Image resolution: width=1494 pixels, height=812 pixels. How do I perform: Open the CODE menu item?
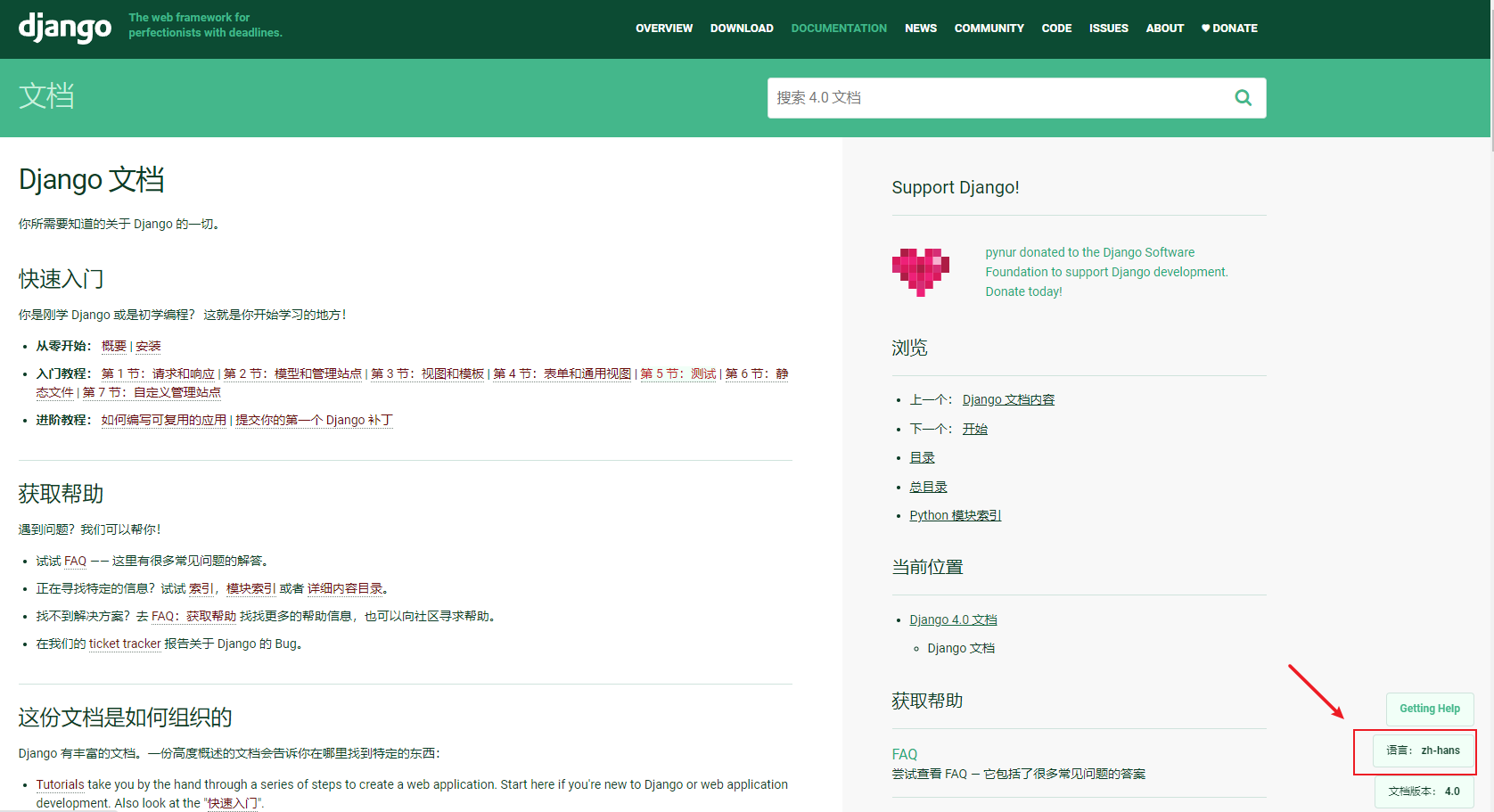tap(1056, 29)
